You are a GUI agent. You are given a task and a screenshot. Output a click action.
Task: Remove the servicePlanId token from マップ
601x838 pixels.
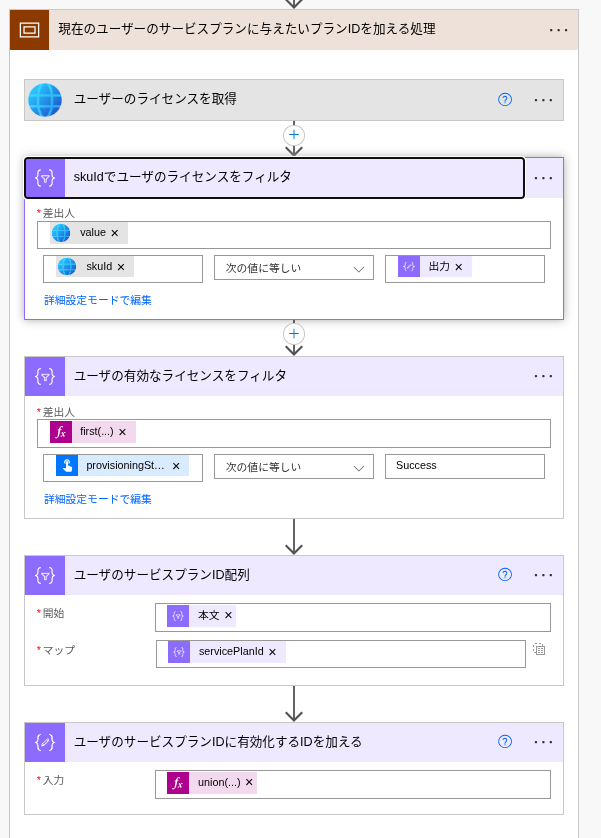pos(272,652)
